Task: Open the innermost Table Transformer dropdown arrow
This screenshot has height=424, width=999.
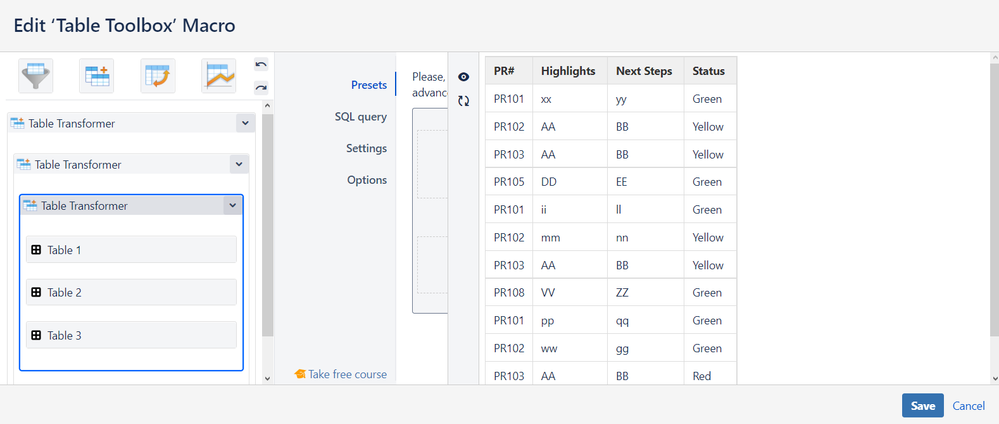Action: (232, 205)
